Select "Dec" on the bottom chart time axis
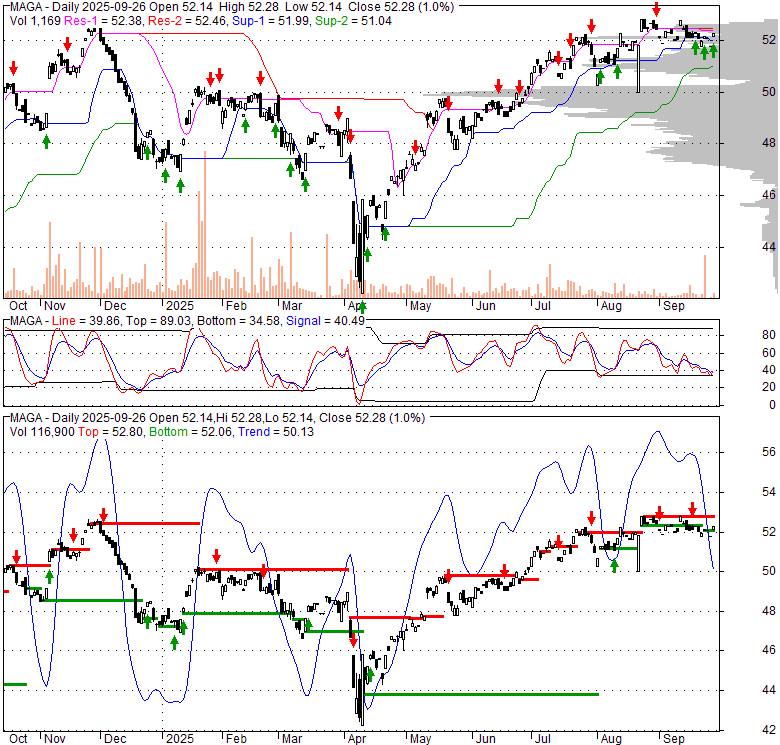780x745 pixels. (x=115, y=739)
